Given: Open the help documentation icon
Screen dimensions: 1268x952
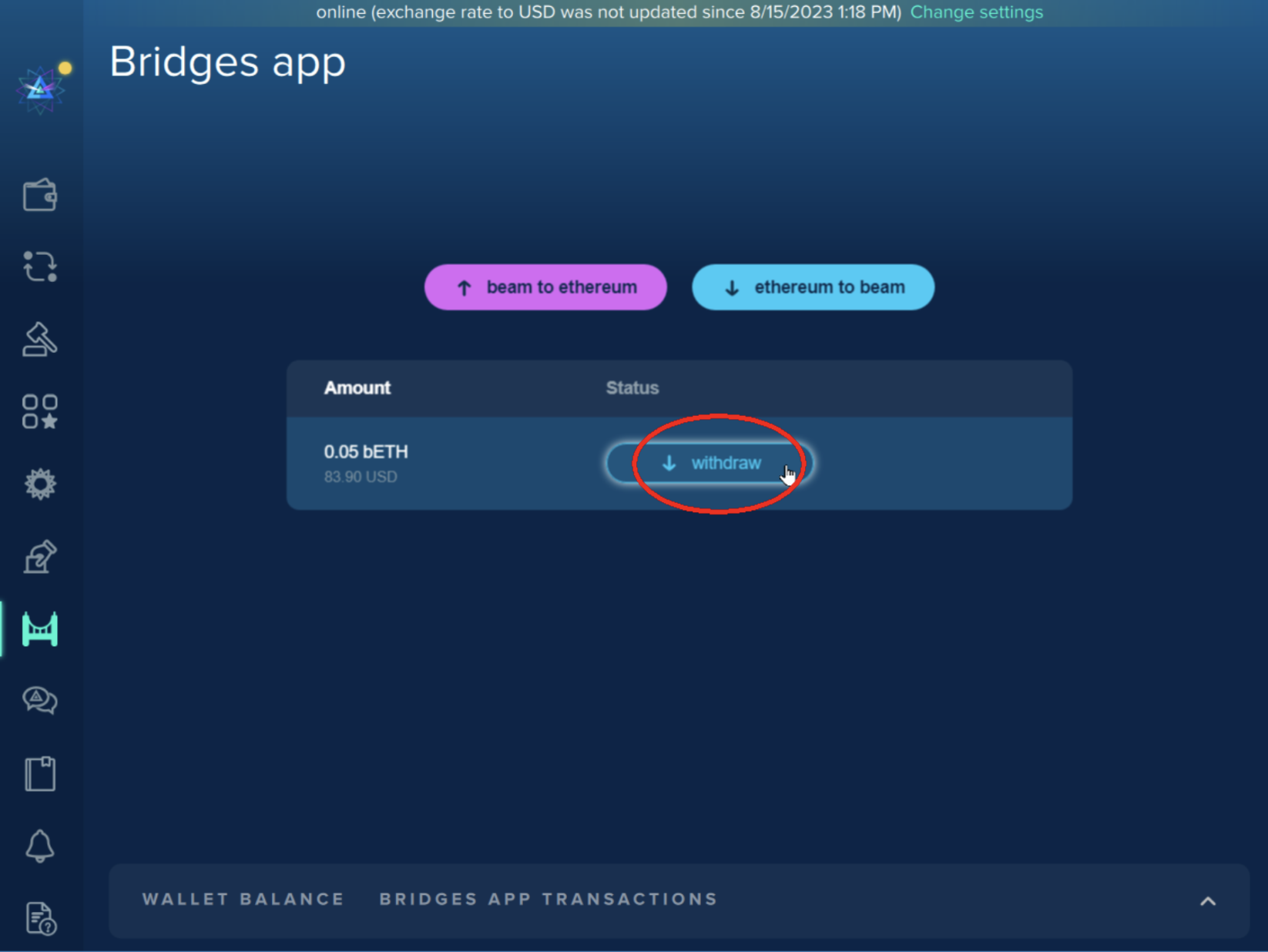Looking at the screenshot, I should (x=40, y=918).
